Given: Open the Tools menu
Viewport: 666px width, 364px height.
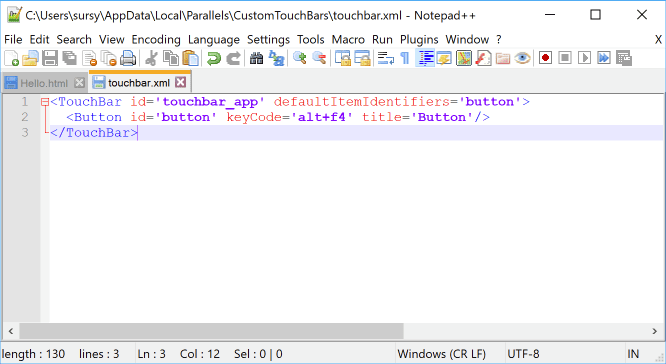Looking at the screenshot, I should (x=310, y=40).
